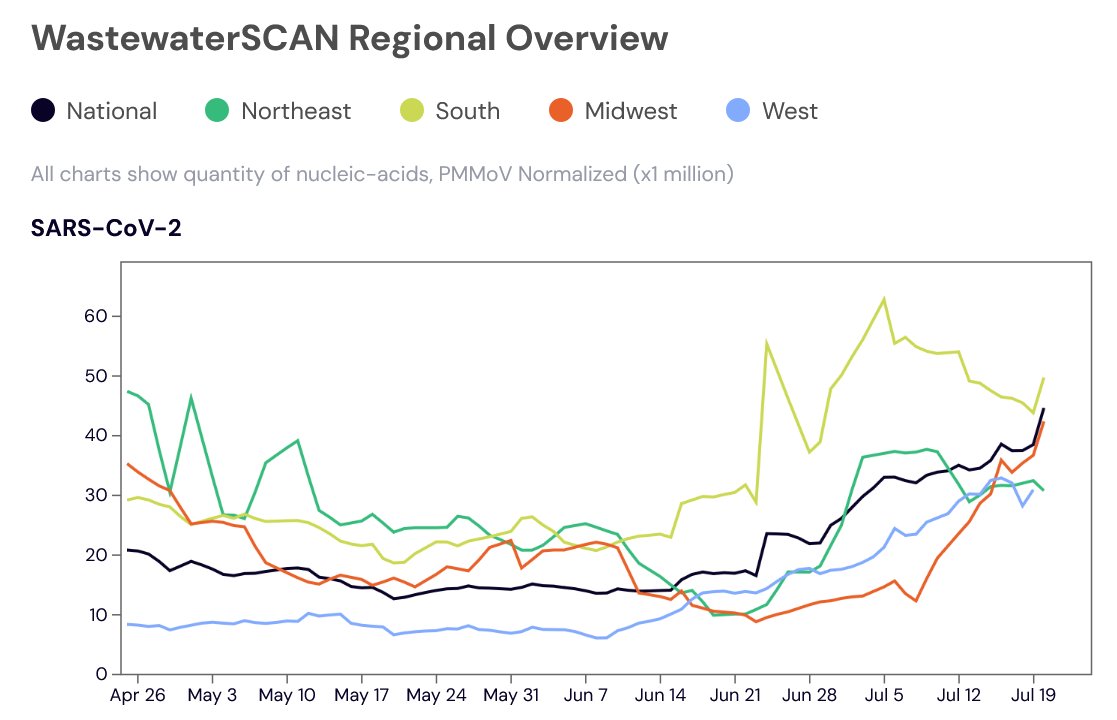
Task: Toggle the Northeast series label
Action: [296, 111]
